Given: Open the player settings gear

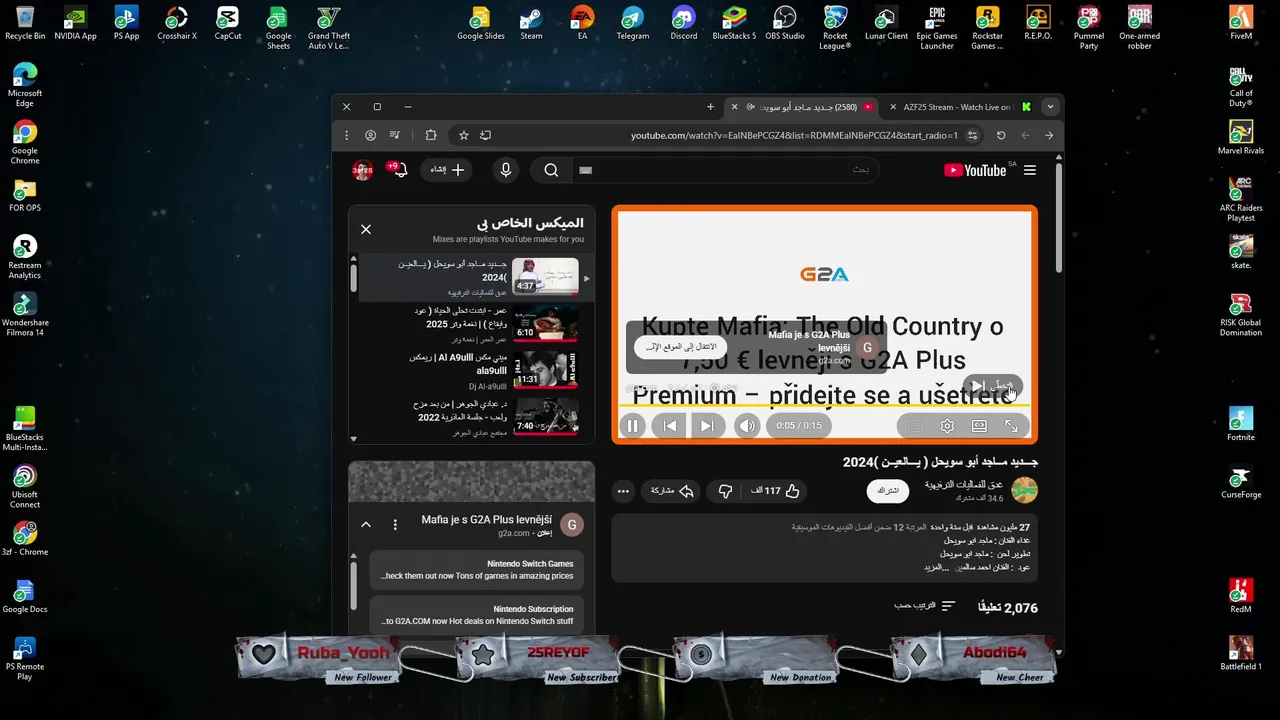Looking at the screenshot, I should (x=947, y=426).
